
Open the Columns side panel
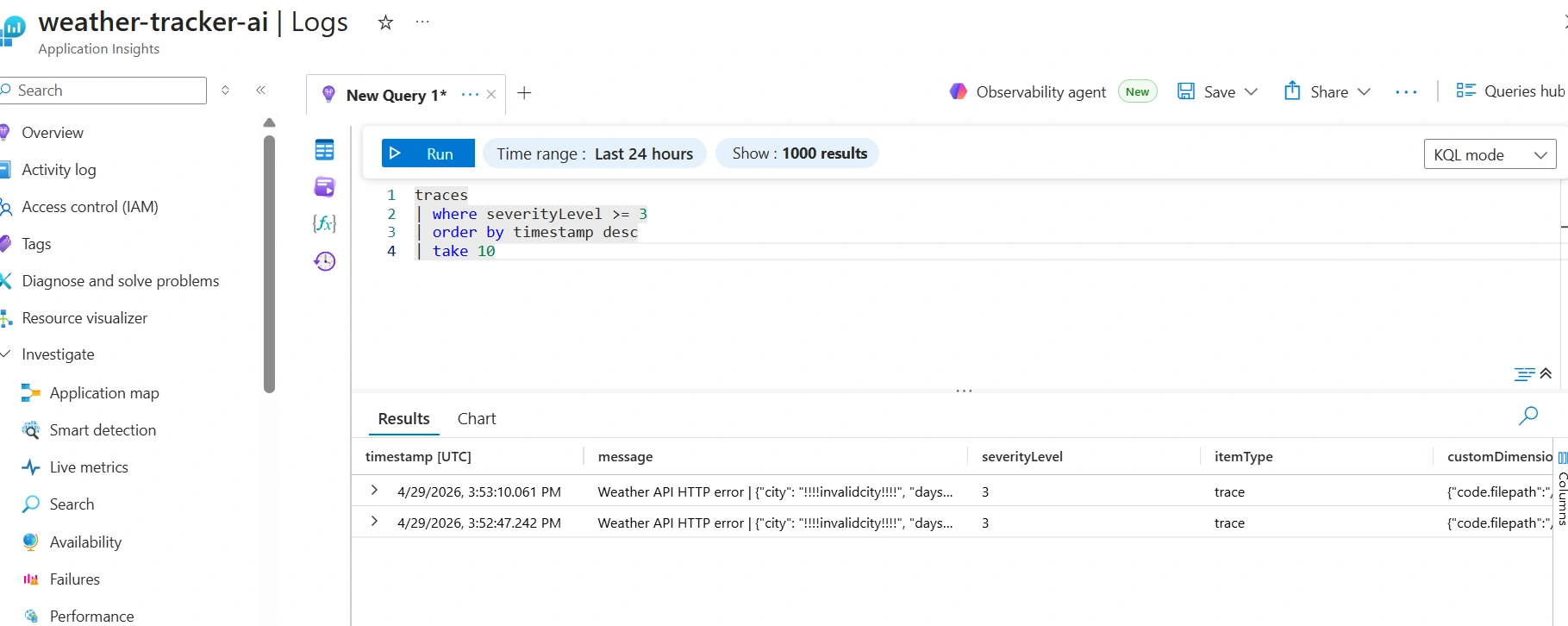(1562, 489)
